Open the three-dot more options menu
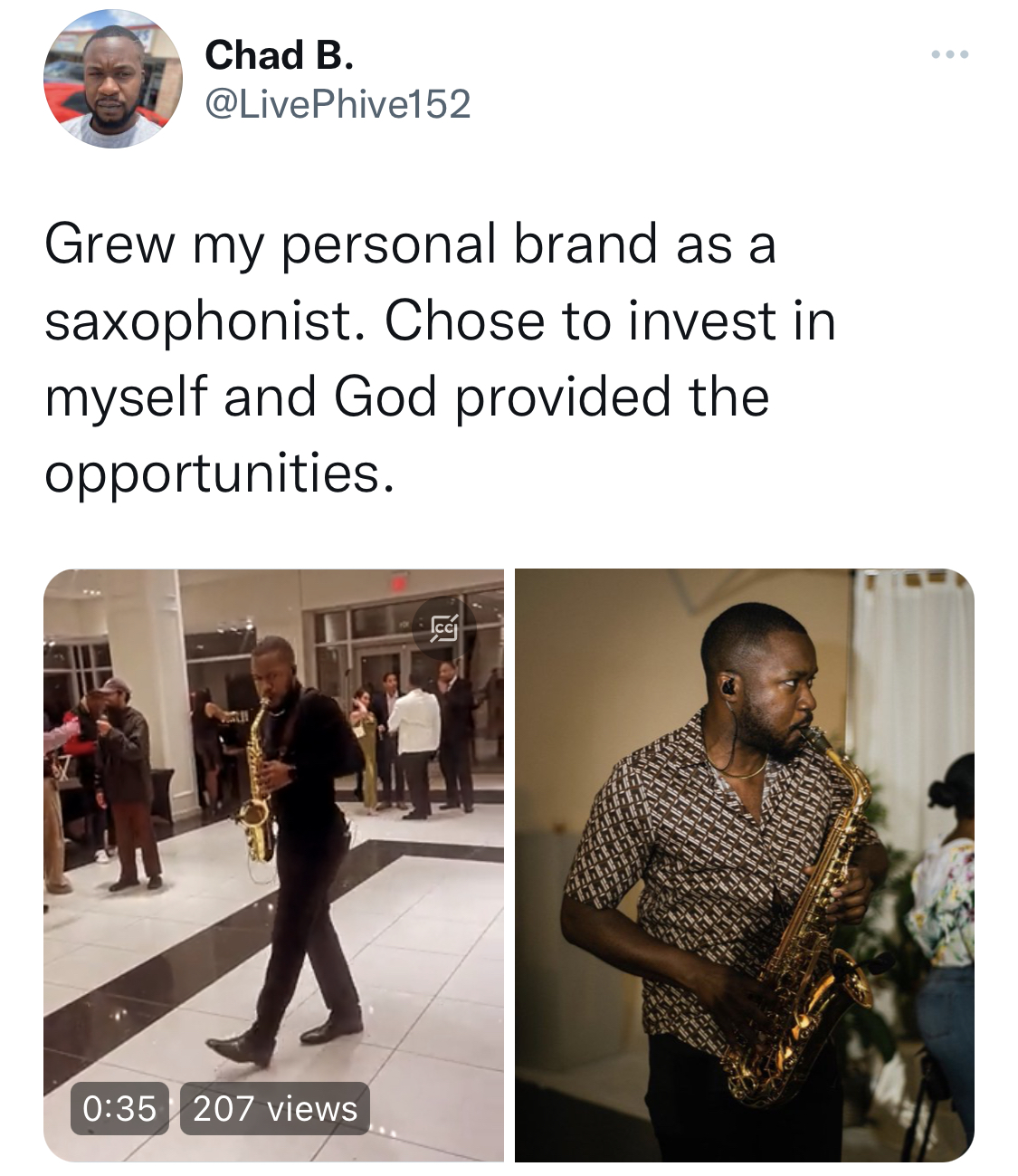 click(x=950, y=55)
